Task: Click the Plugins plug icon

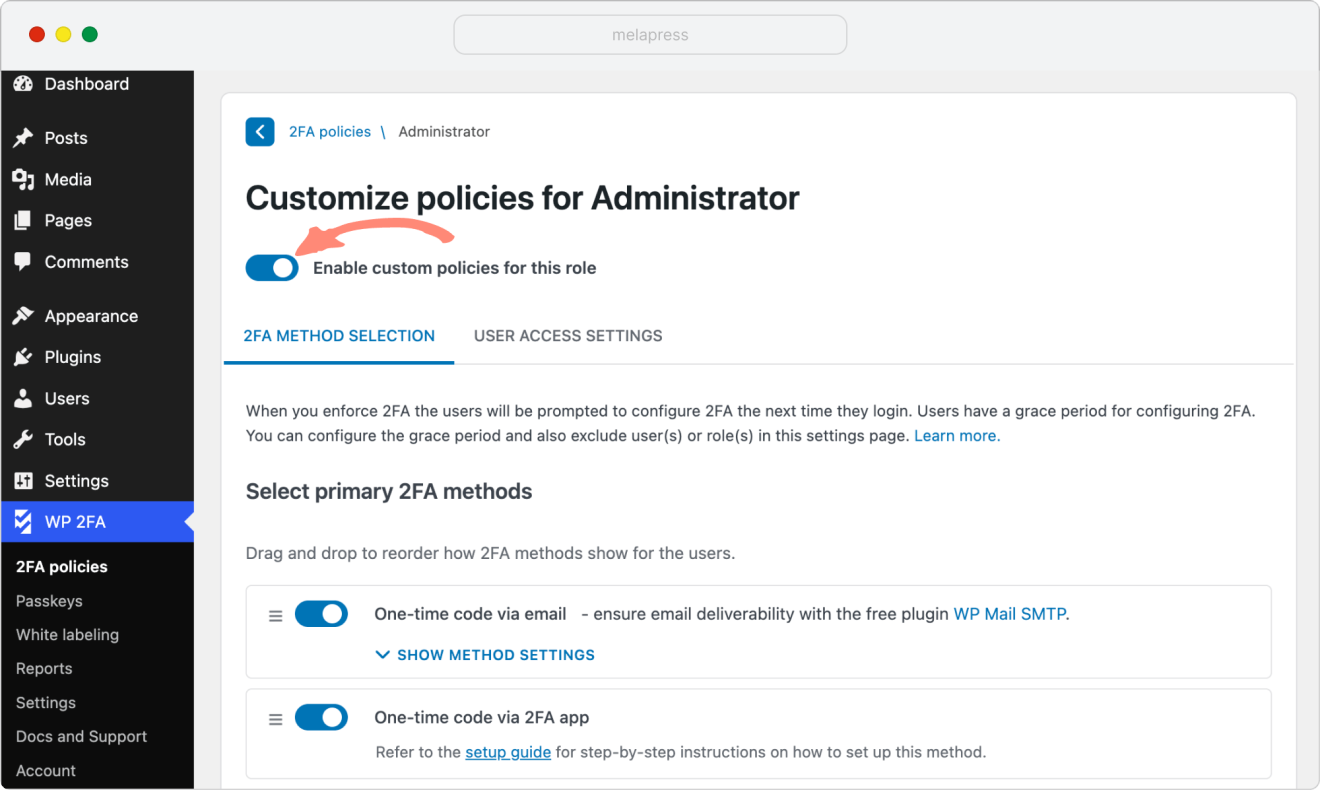Action: (x=23, y=357)
